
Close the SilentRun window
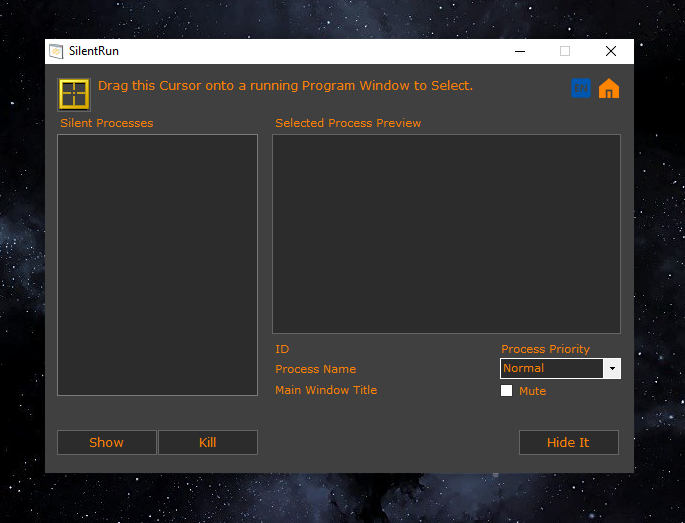[611, 51]
